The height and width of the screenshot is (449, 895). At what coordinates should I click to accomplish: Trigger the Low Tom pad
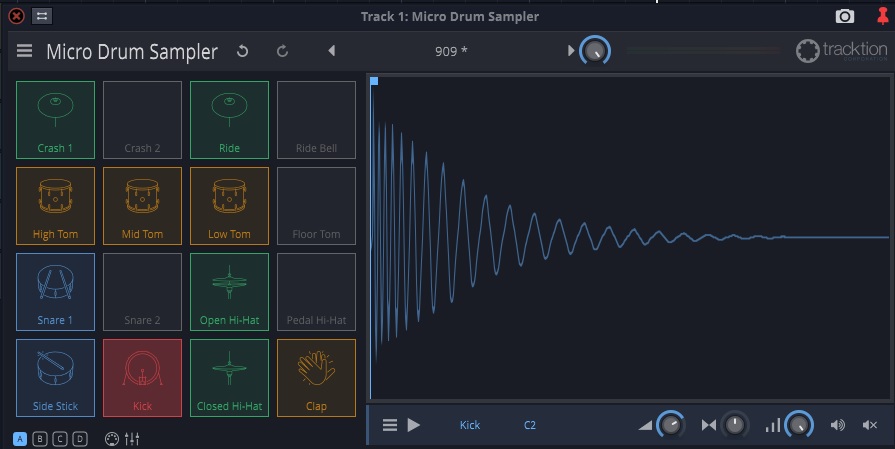229,206
